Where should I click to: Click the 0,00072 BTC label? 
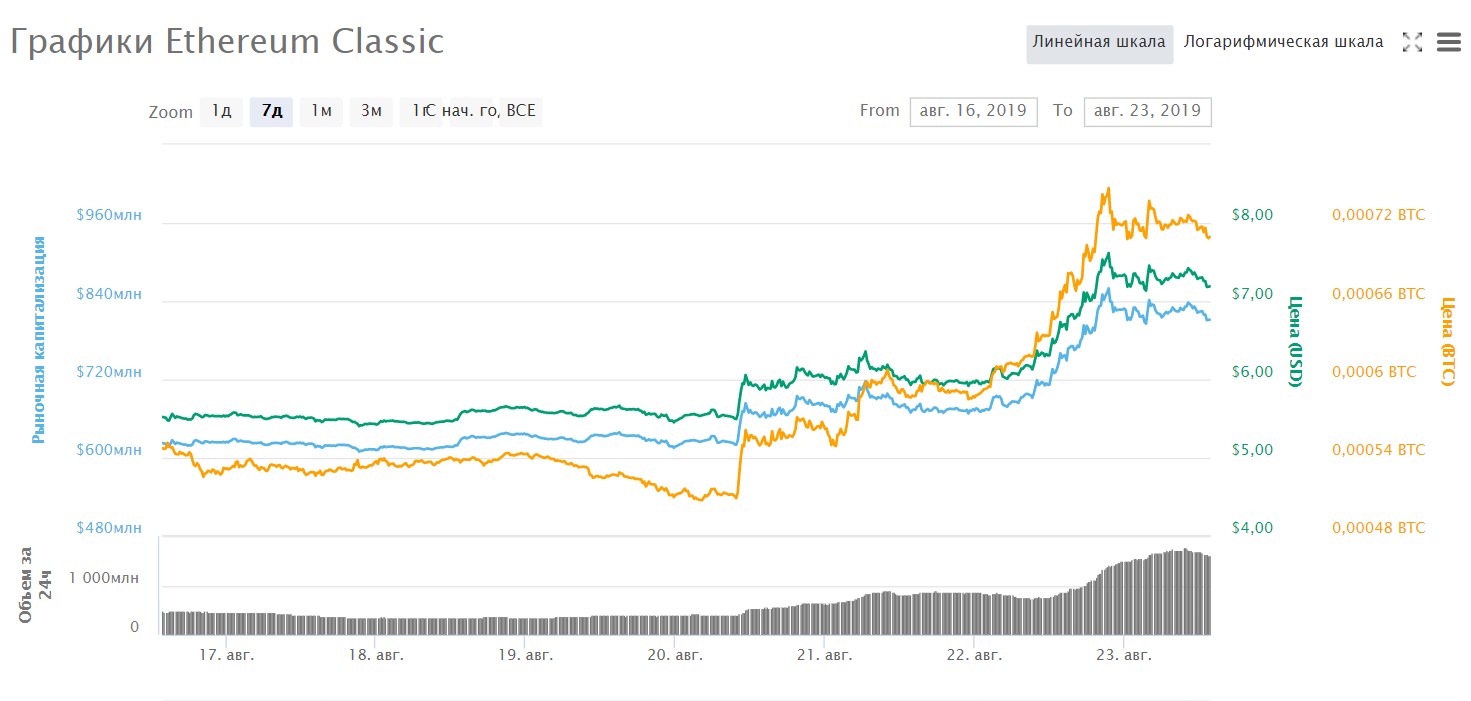click(x=1378, y=215)
